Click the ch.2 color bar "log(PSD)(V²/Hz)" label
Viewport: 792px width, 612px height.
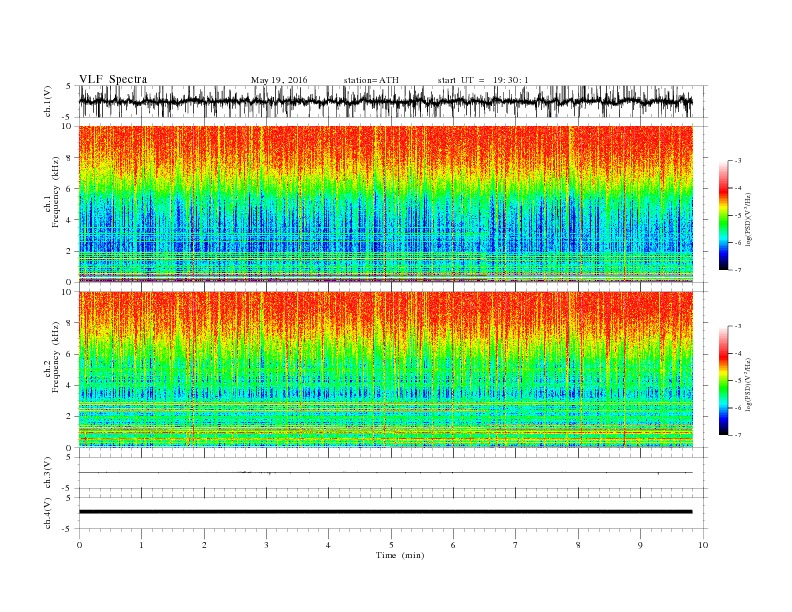748,383
